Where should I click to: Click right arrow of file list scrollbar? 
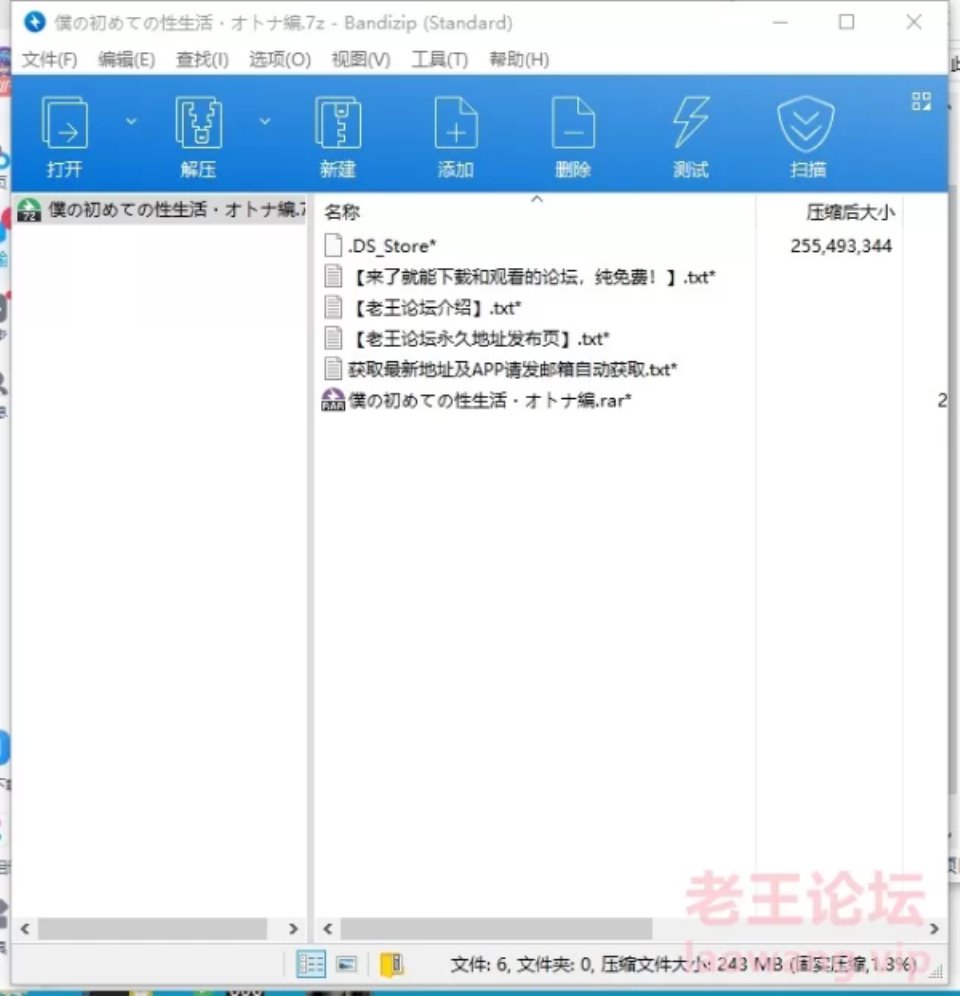click(x=934, y=929)
